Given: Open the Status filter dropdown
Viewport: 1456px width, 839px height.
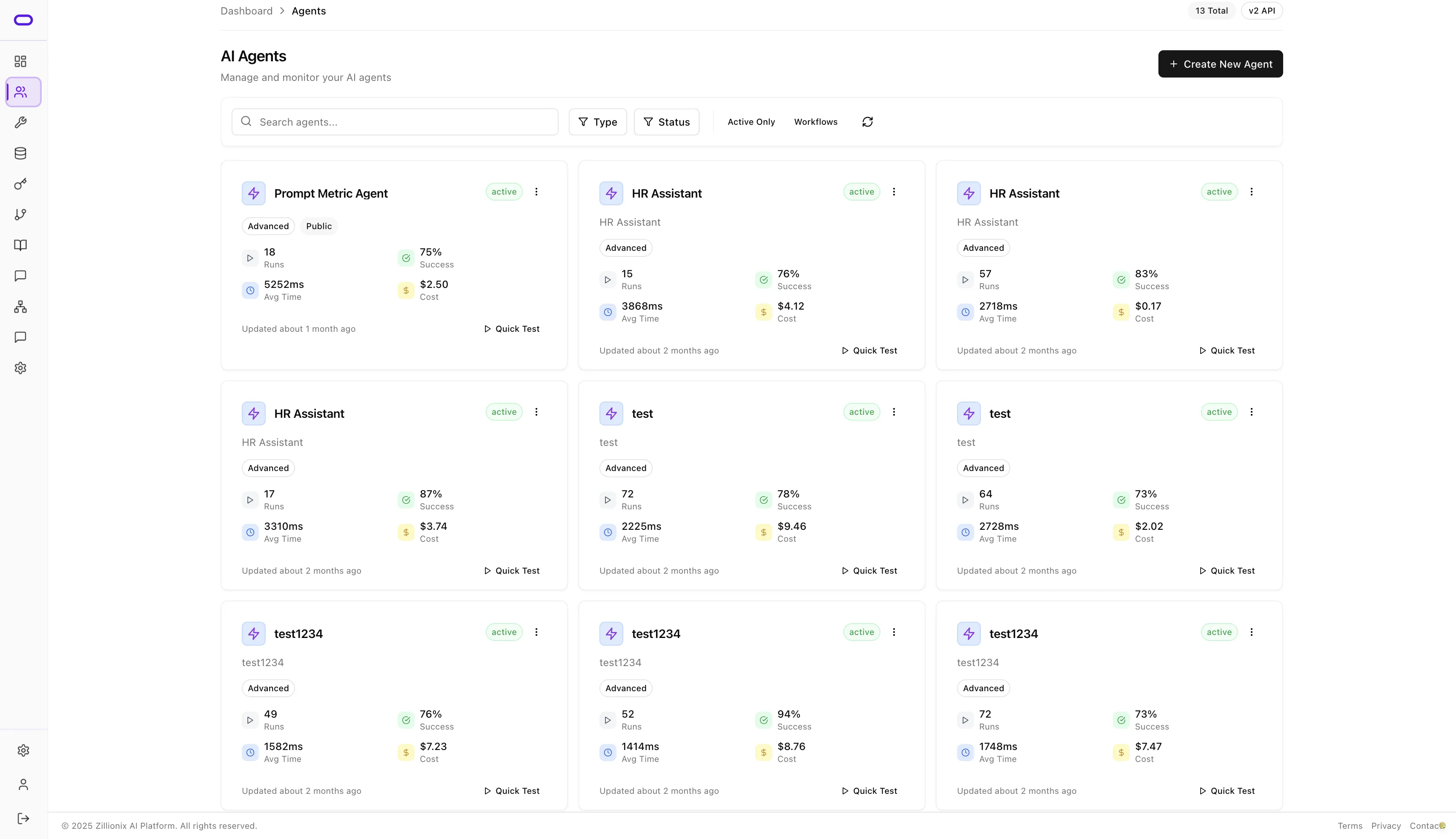Looking at the screenshot, I should coord(666,121).
